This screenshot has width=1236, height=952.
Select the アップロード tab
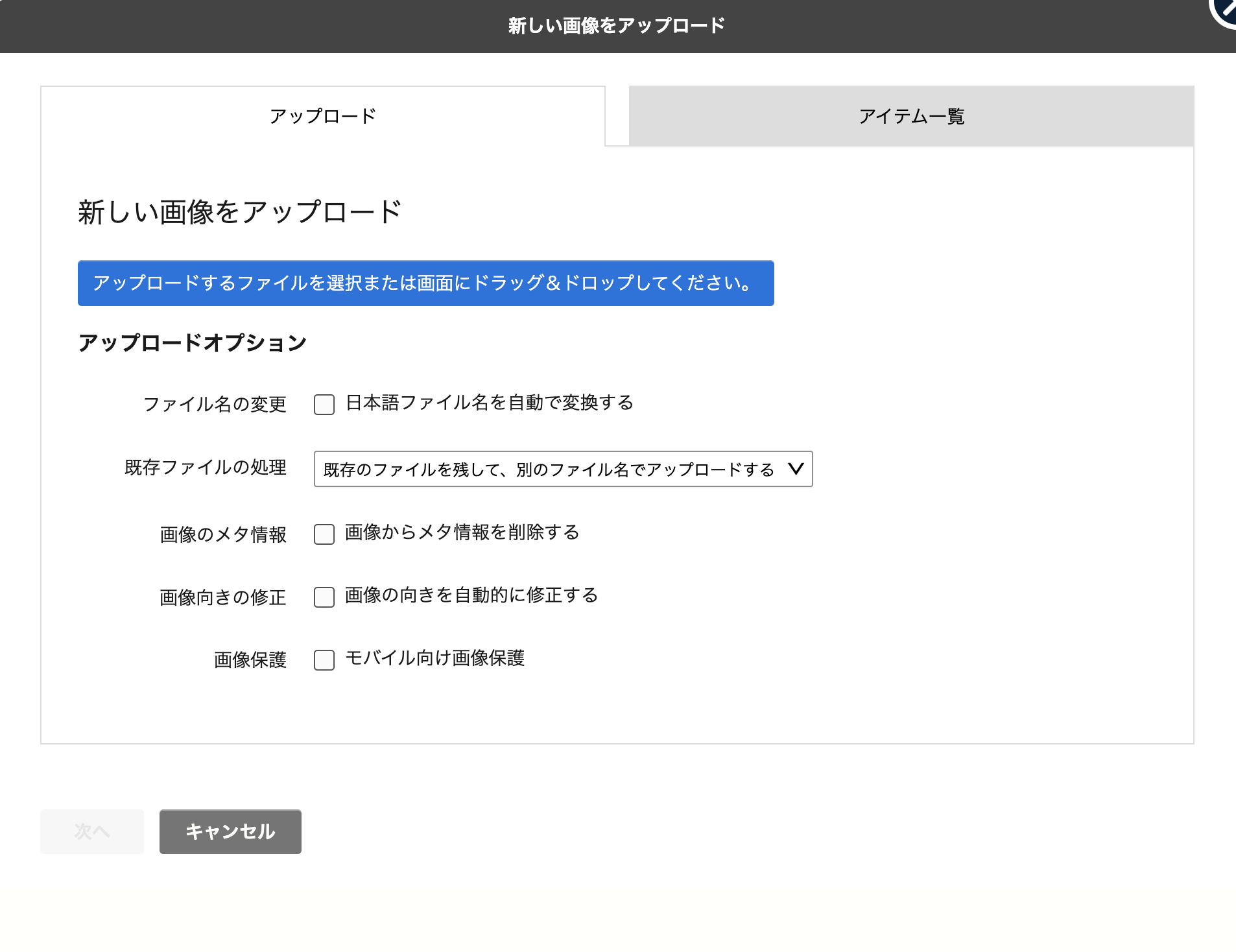coord(322,116)
